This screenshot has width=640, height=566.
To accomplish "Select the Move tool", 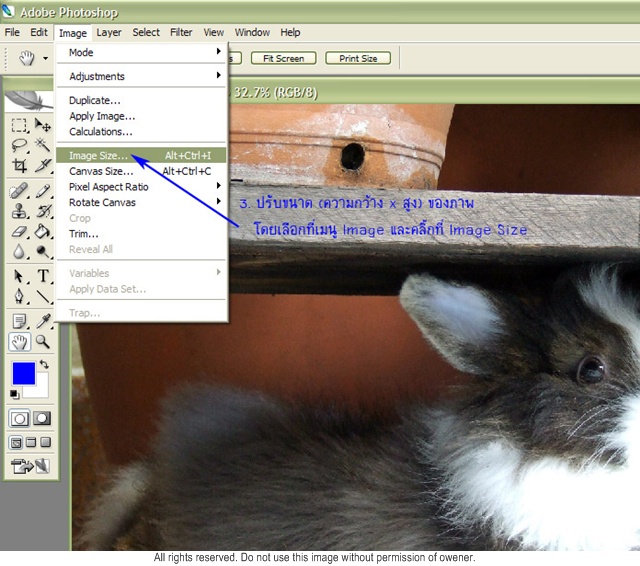I will click(42, 125).
